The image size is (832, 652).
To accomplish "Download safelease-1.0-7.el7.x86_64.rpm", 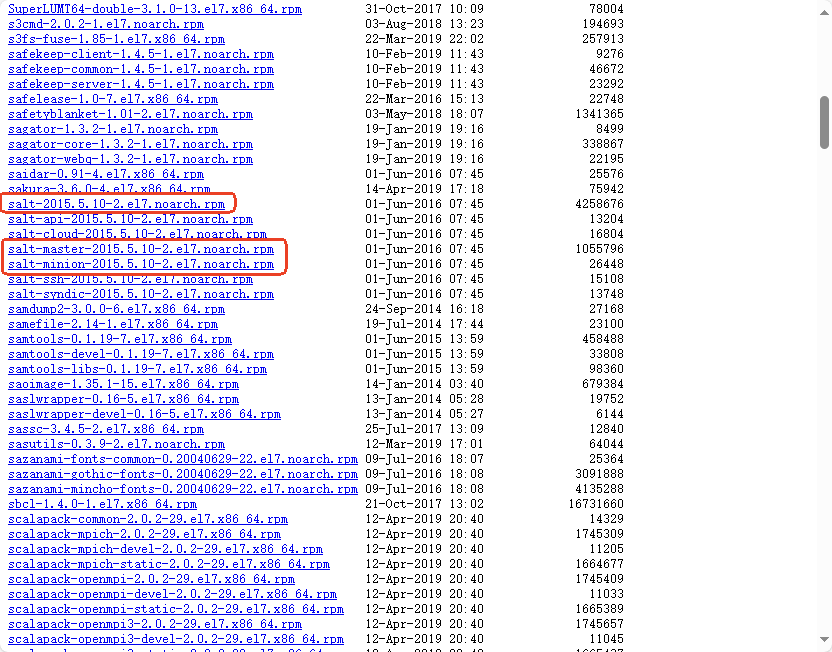I will click(x=113, y=99).
